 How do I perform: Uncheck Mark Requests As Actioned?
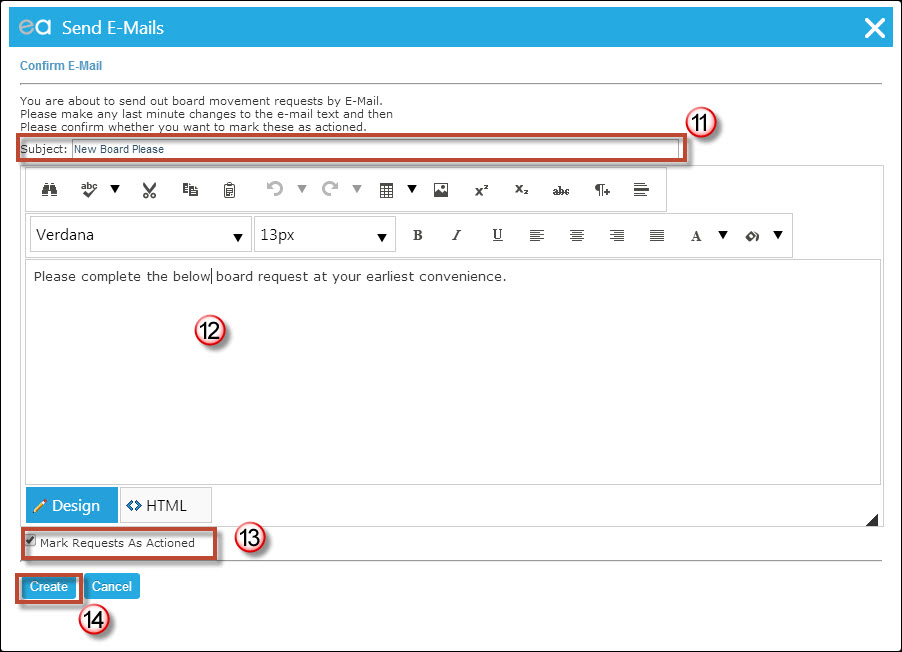[30, 540]
